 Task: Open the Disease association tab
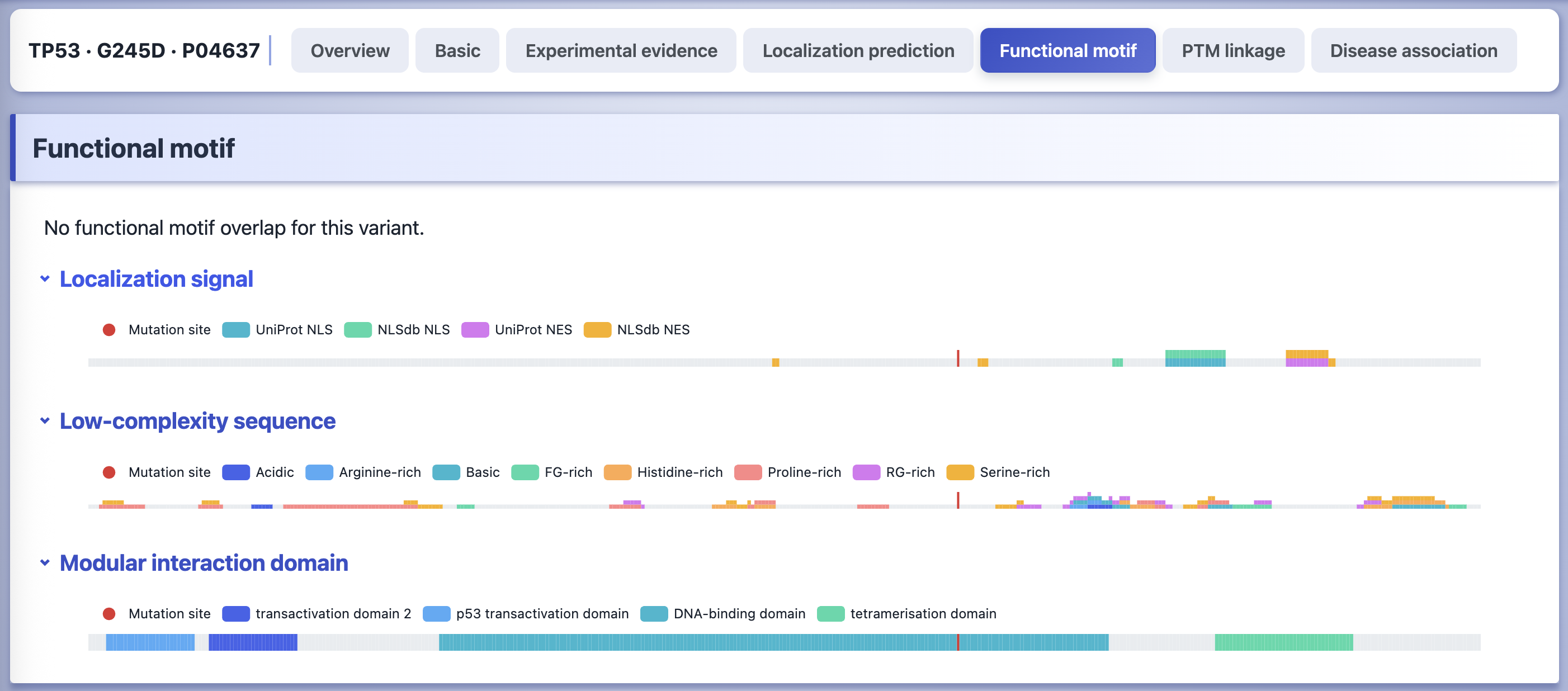coord(1414,50)
